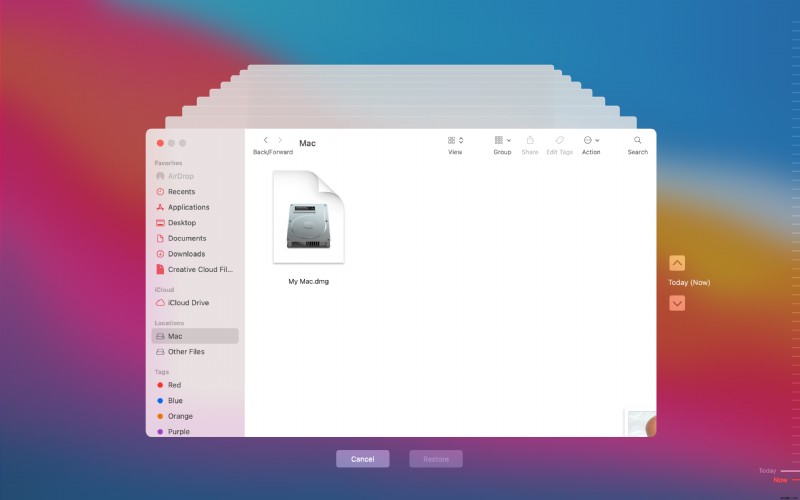Open the Group icon in toolbar
This screenshot has height=500, width=800.
click(499, 140)
